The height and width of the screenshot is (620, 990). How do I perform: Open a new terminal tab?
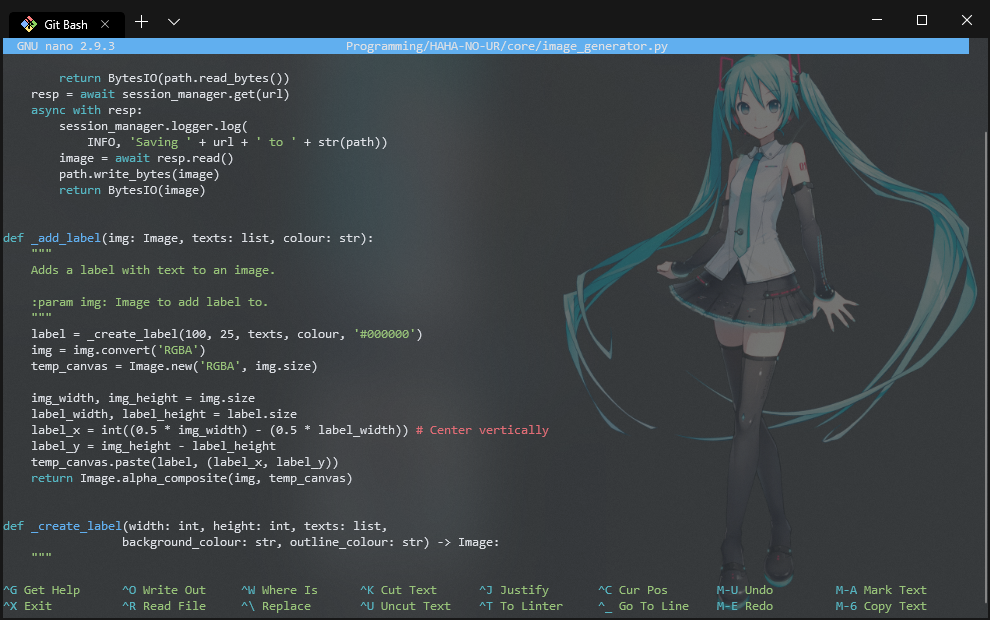(141, 22)
